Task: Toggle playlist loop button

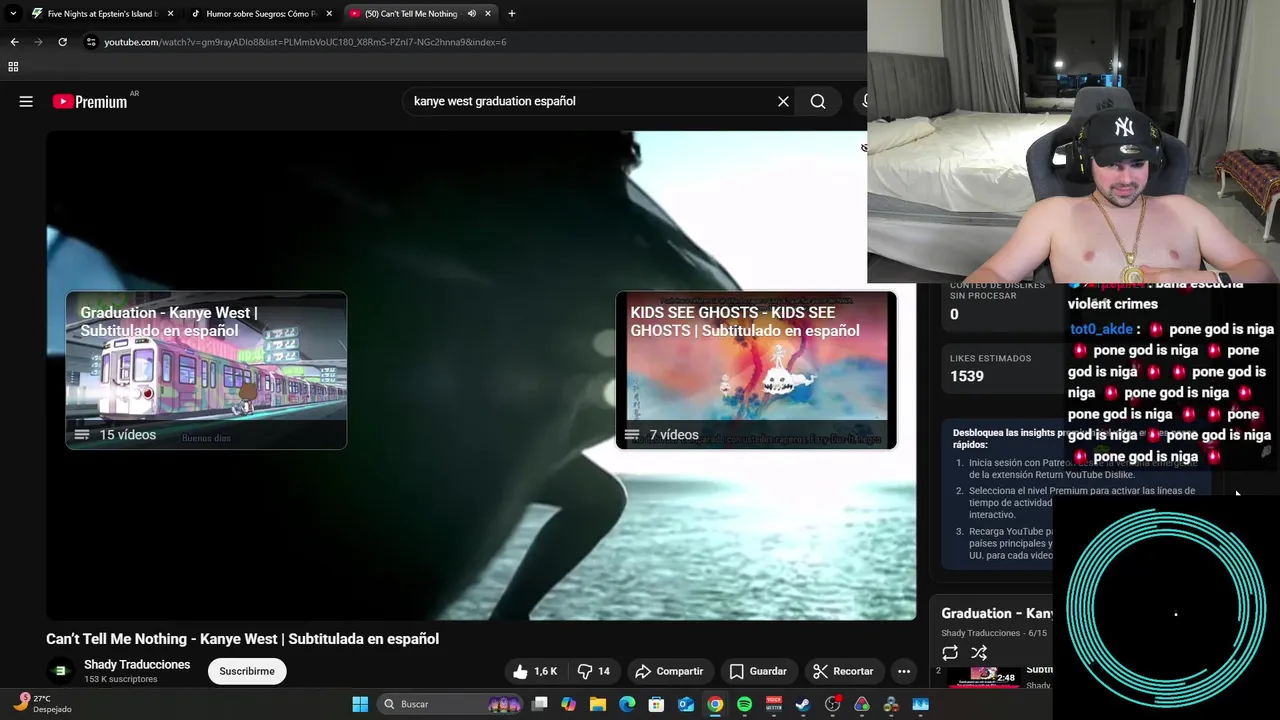Action: pyautogui.click(x=950, y=653)
